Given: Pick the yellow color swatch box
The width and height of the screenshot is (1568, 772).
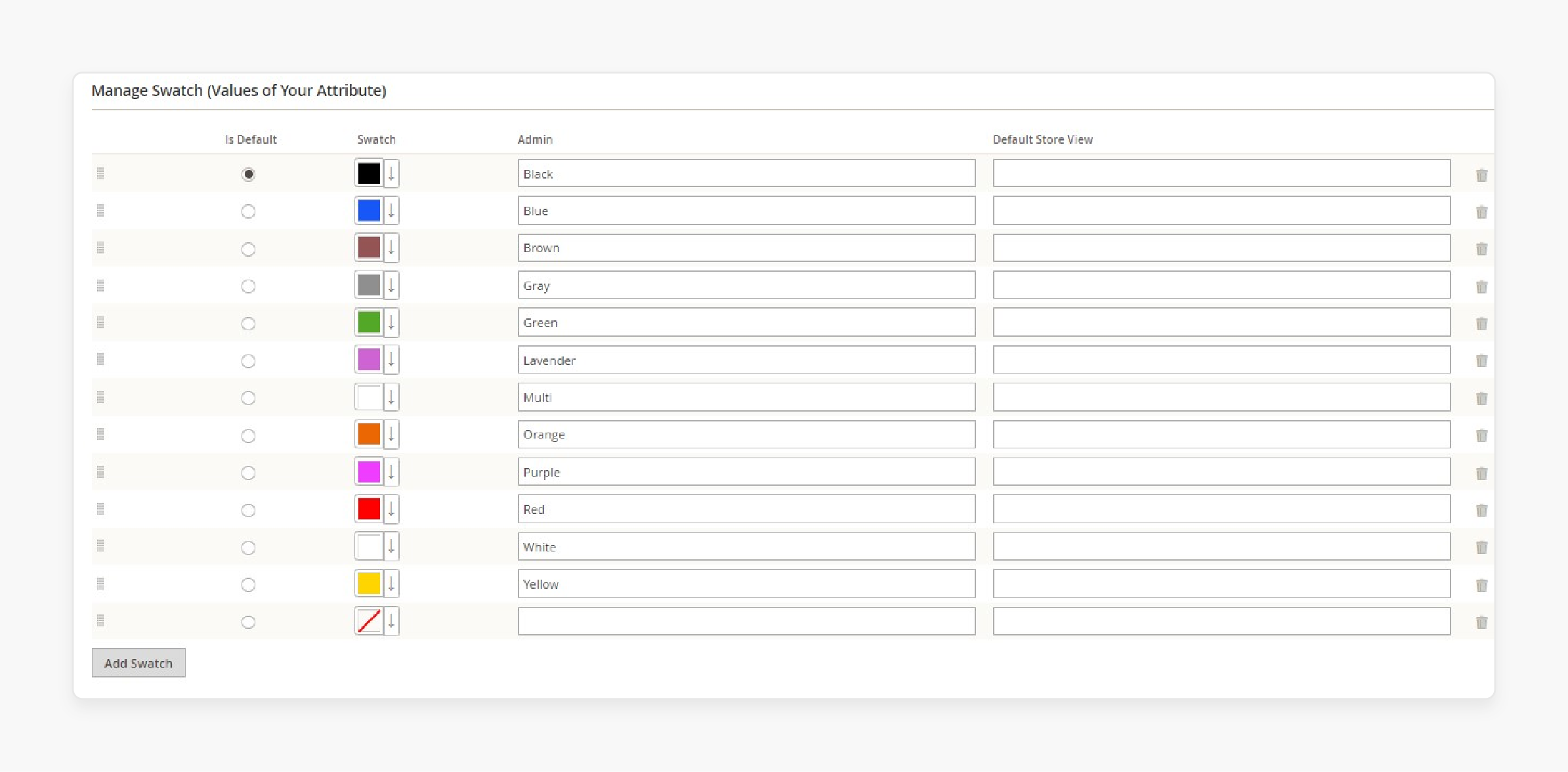Looking at the screenshot, I should click(x=369, y=583).
